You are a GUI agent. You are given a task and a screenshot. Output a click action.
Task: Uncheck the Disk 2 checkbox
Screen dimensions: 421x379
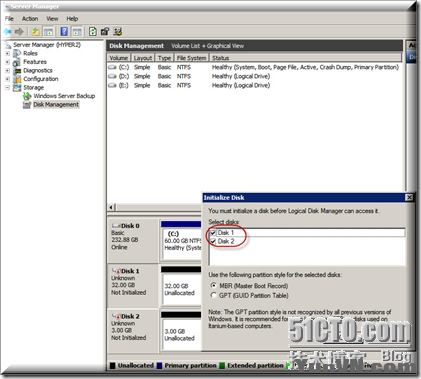coord(213,241)
